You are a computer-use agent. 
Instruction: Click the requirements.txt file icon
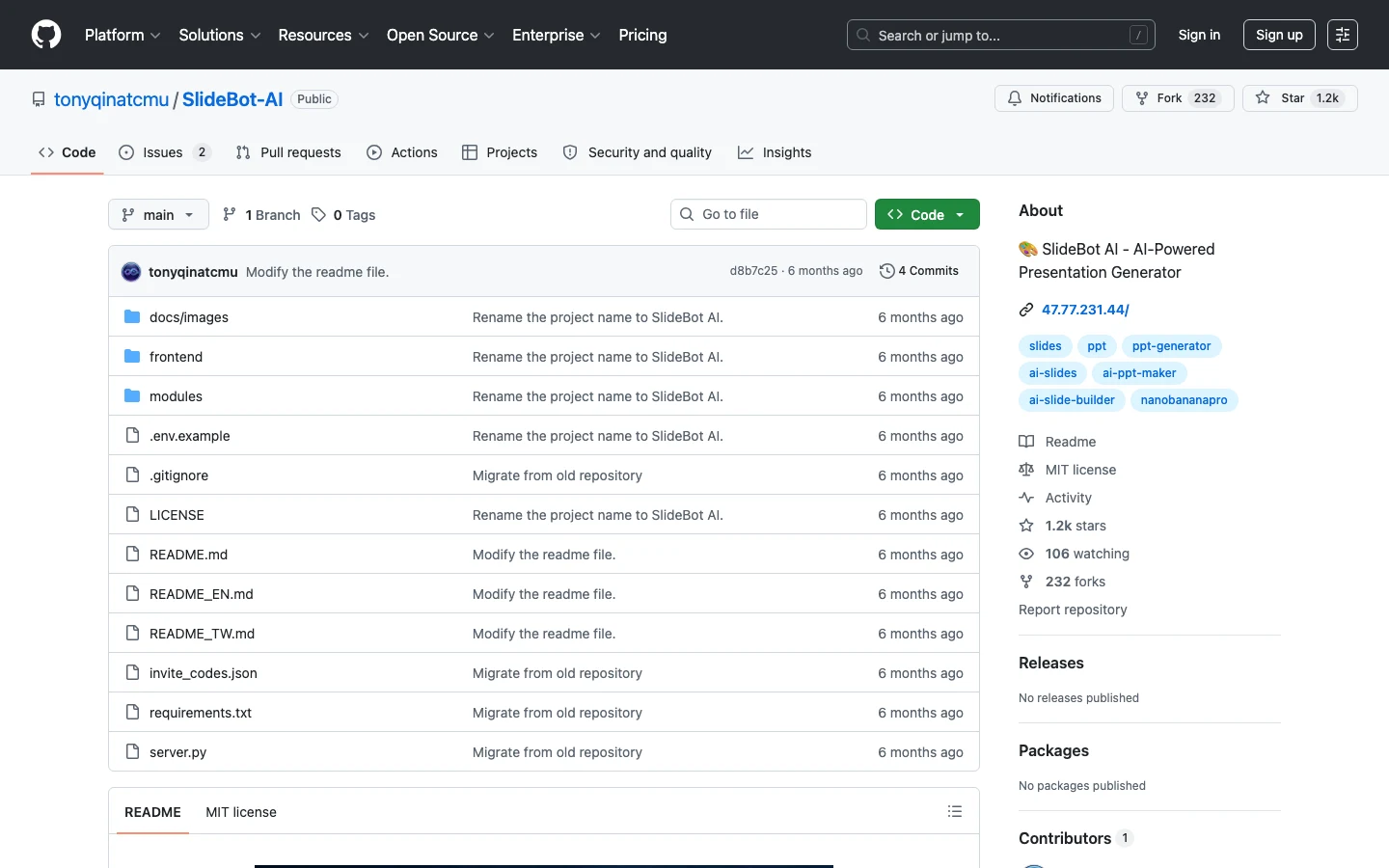coord(132,713)
